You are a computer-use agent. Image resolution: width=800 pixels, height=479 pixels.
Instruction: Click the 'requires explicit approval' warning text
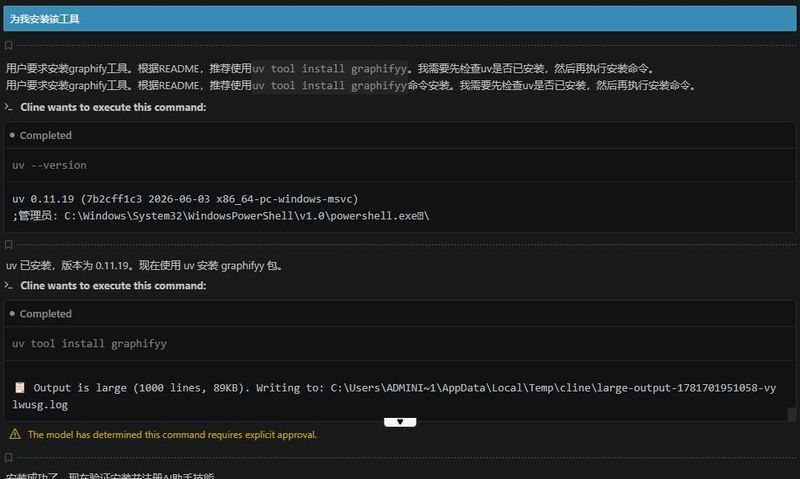click(x=172, y=435)
